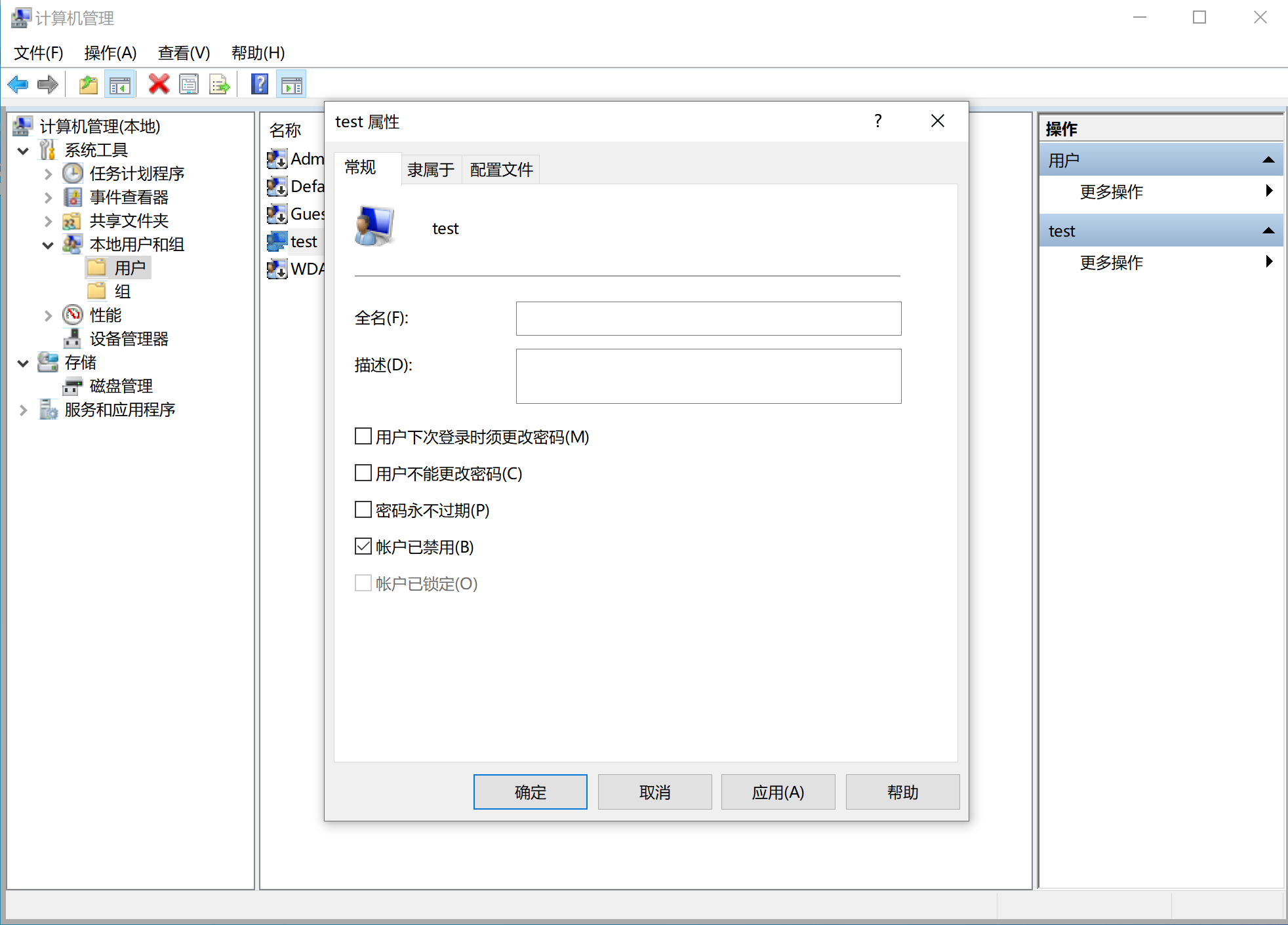This screenshot has height=925, width=1288.
Task: Uncheck the 帐户已禁用 checkbox
Action: [363, 547]
